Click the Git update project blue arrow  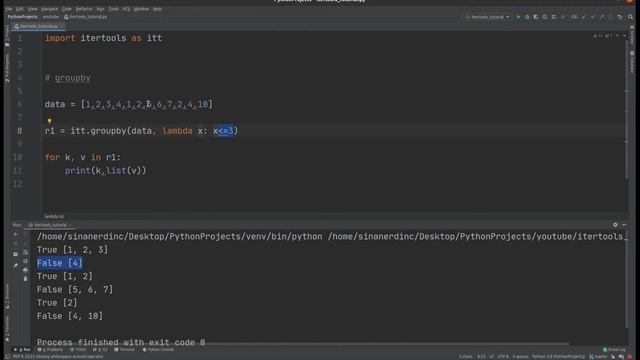coord(584,17)
